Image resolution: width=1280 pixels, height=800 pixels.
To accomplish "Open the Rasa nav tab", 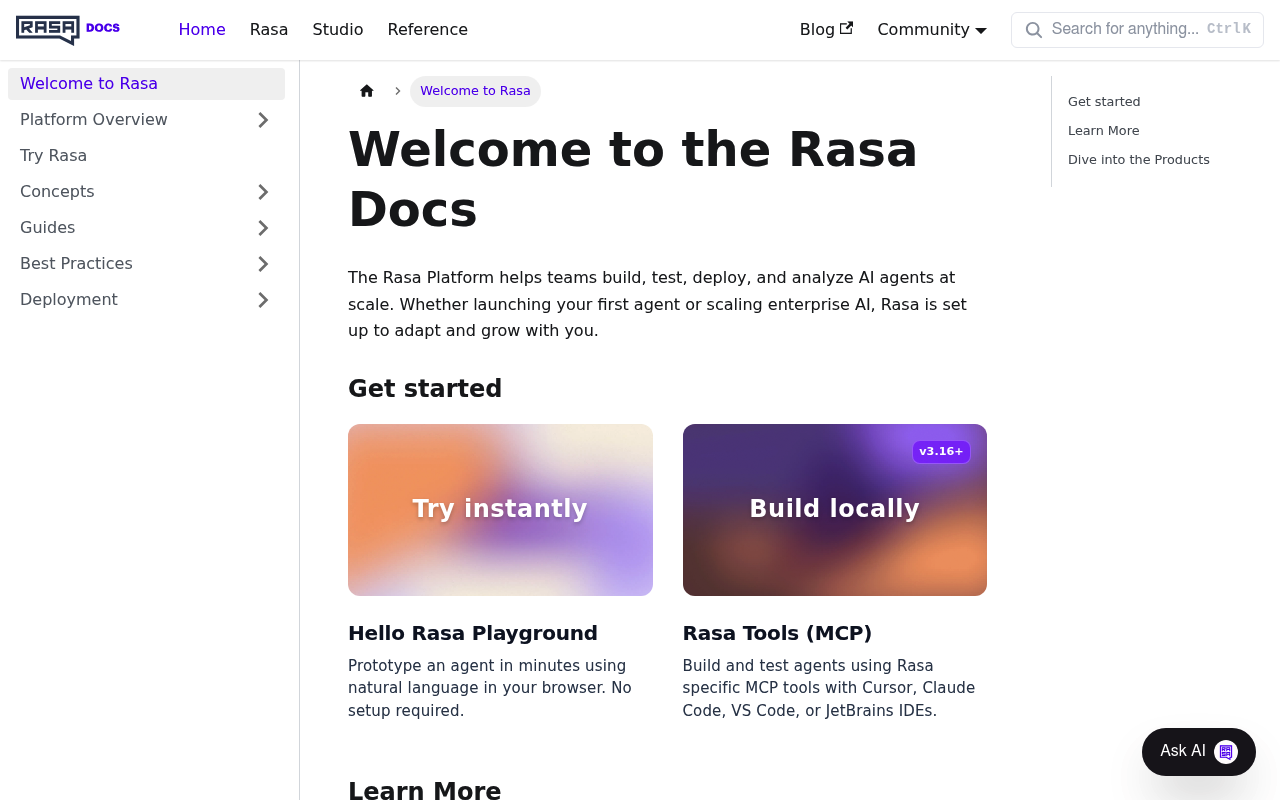I will (269, 30).
